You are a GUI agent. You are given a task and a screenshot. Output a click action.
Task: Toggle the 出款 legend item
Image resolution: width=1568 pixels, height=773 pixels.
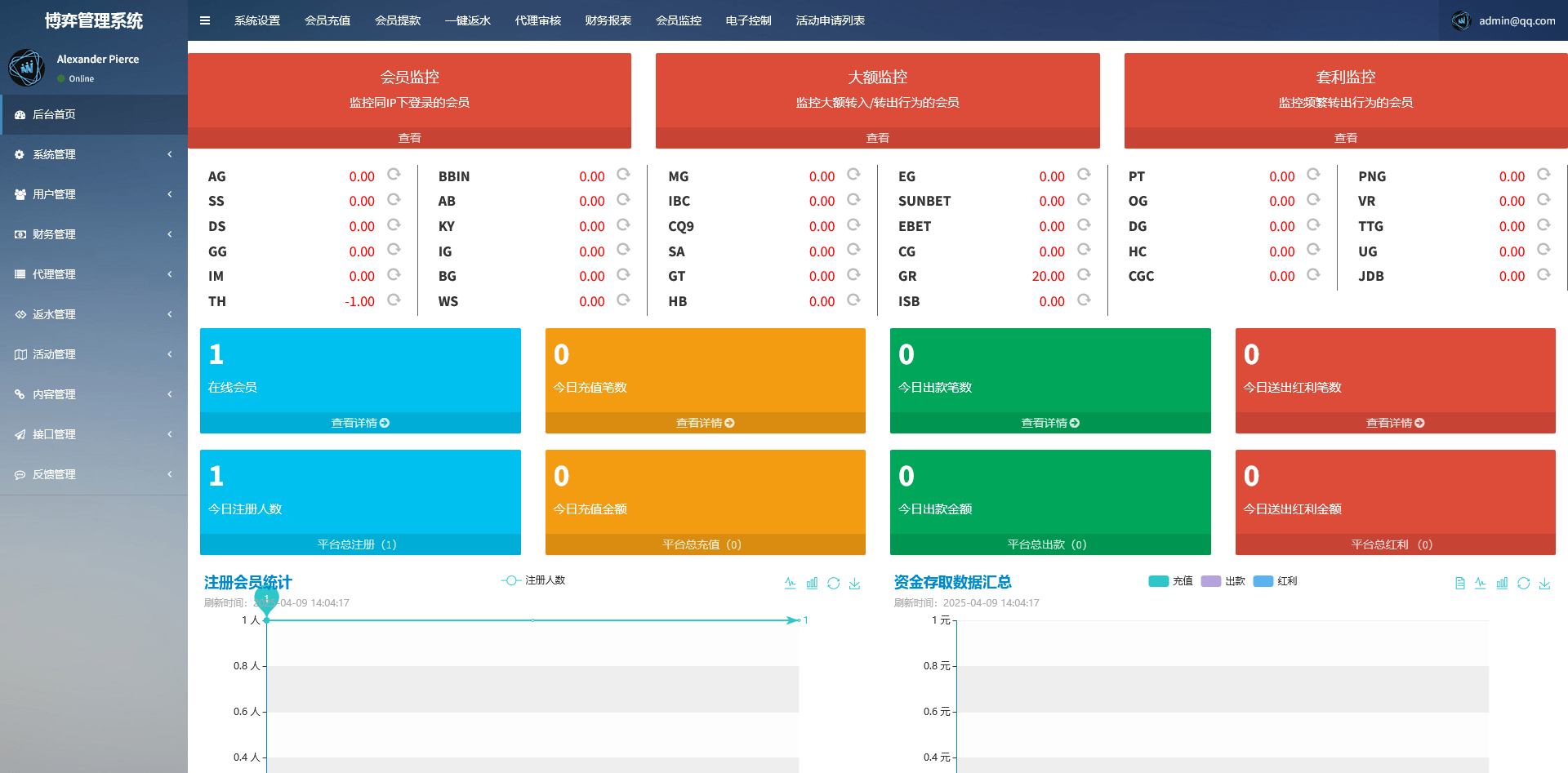pyautogui.click(x=1222, y=580)
